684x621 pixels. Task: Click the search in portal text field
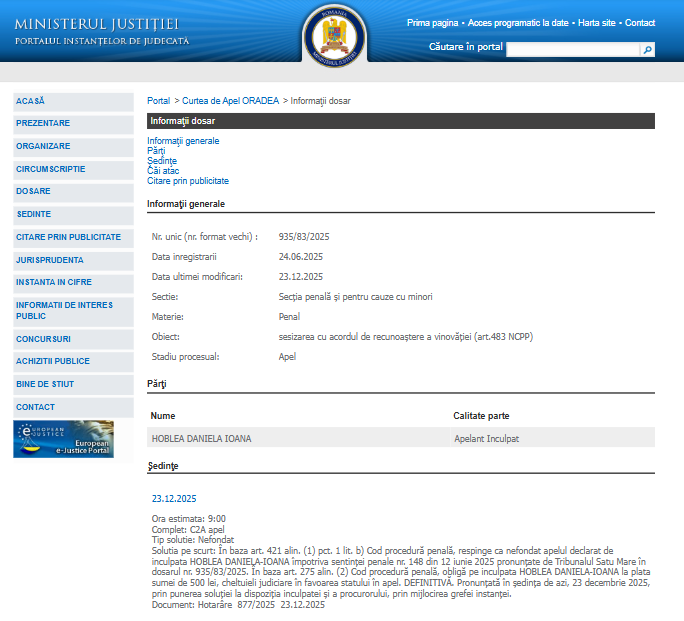pos(572,49)
